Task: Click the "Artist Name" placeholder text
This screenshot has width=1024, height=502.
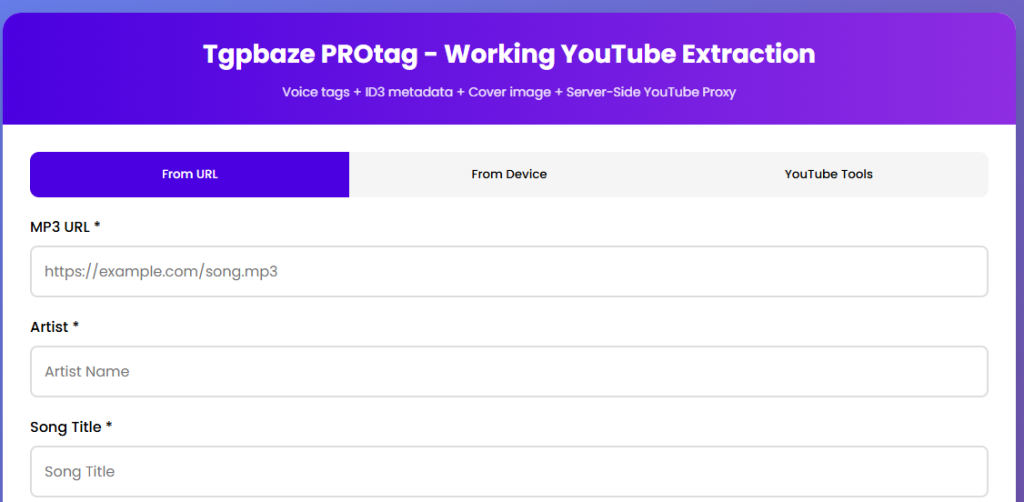Action: [x=87, y=372]
